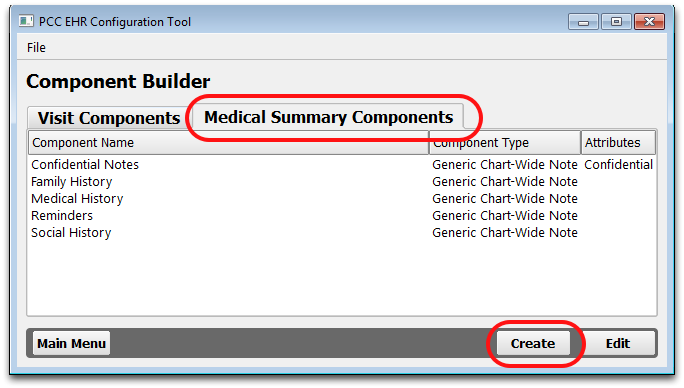
Task: Switch to the Visit Components tab
Action: point(109,118)
